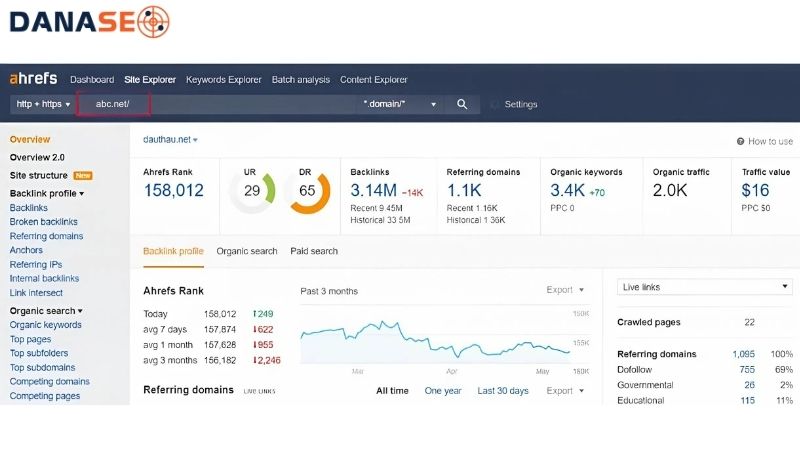Open Organic keywords in the sidebar
Screen dimensions: 800x450
(x=45, y=324)
